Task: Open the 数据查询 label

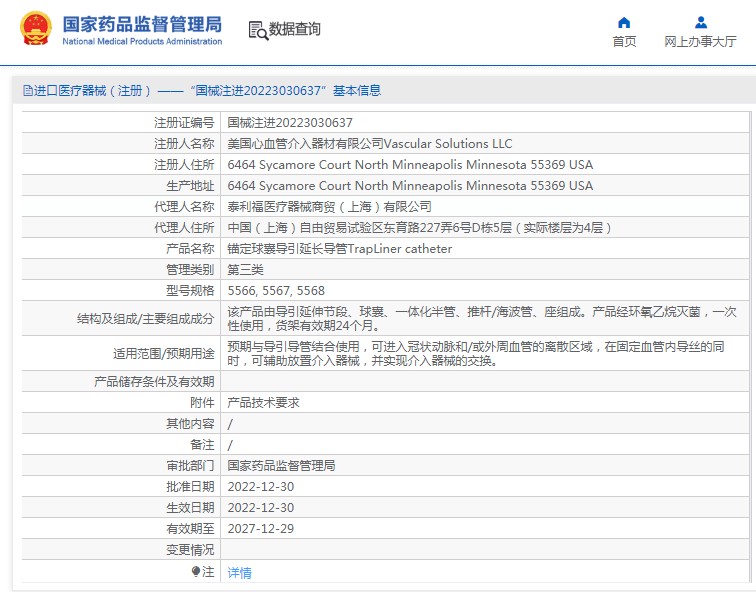Action: (x=294, y=29)
